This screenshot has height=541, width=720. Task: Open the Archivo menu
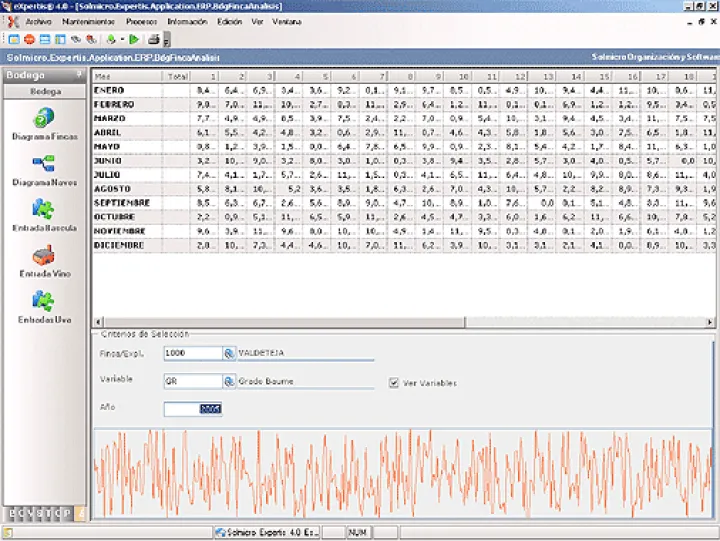point(39,20)
